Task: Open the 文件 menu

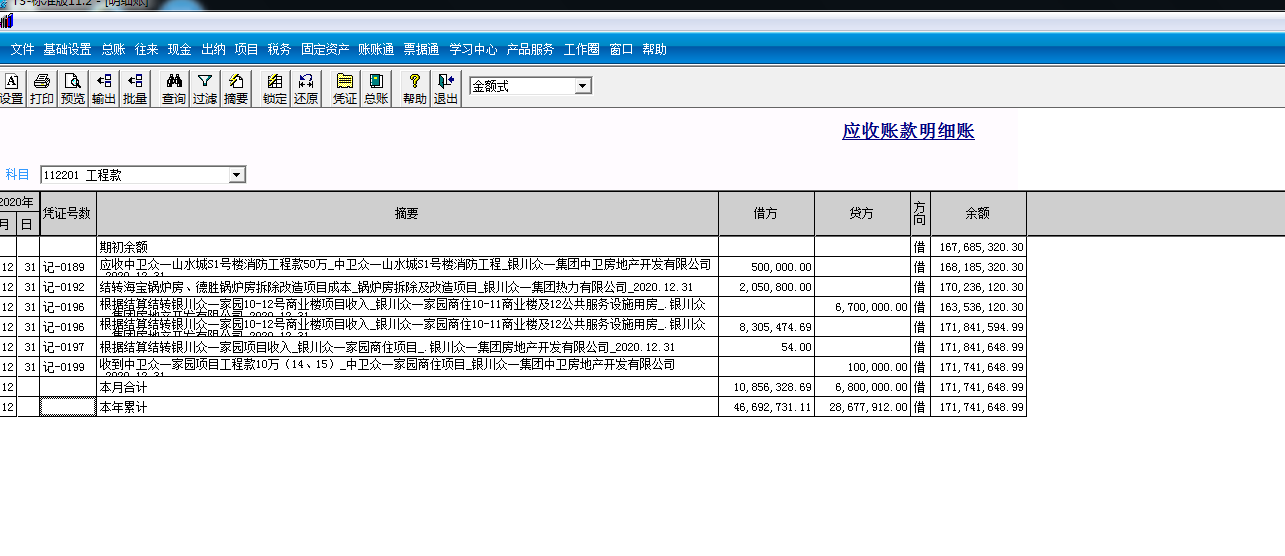Action: (22, 49)
